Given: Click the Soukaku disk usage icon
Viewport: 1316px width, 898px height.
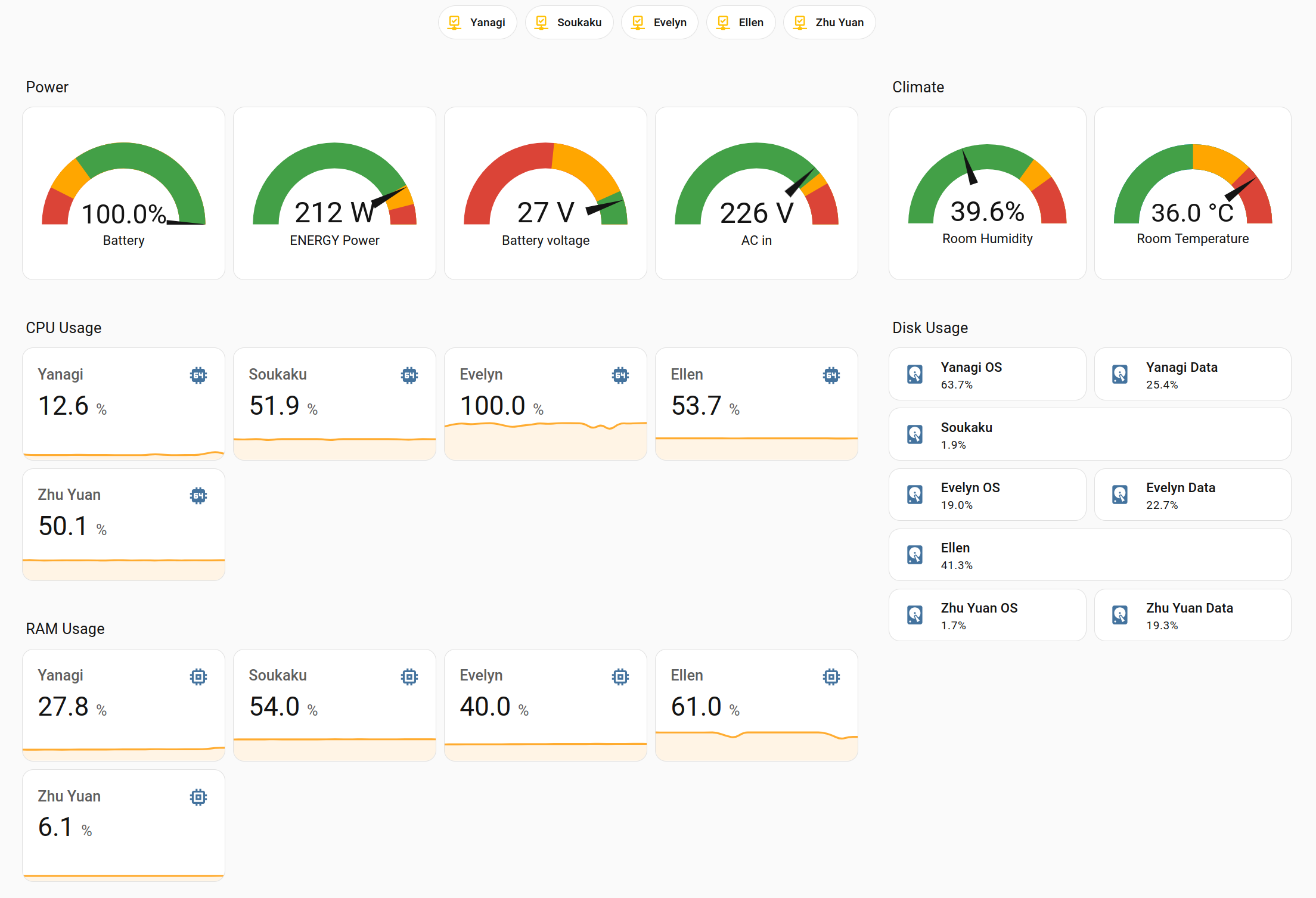Looking at the screenshot, I should tap(915, 434).
